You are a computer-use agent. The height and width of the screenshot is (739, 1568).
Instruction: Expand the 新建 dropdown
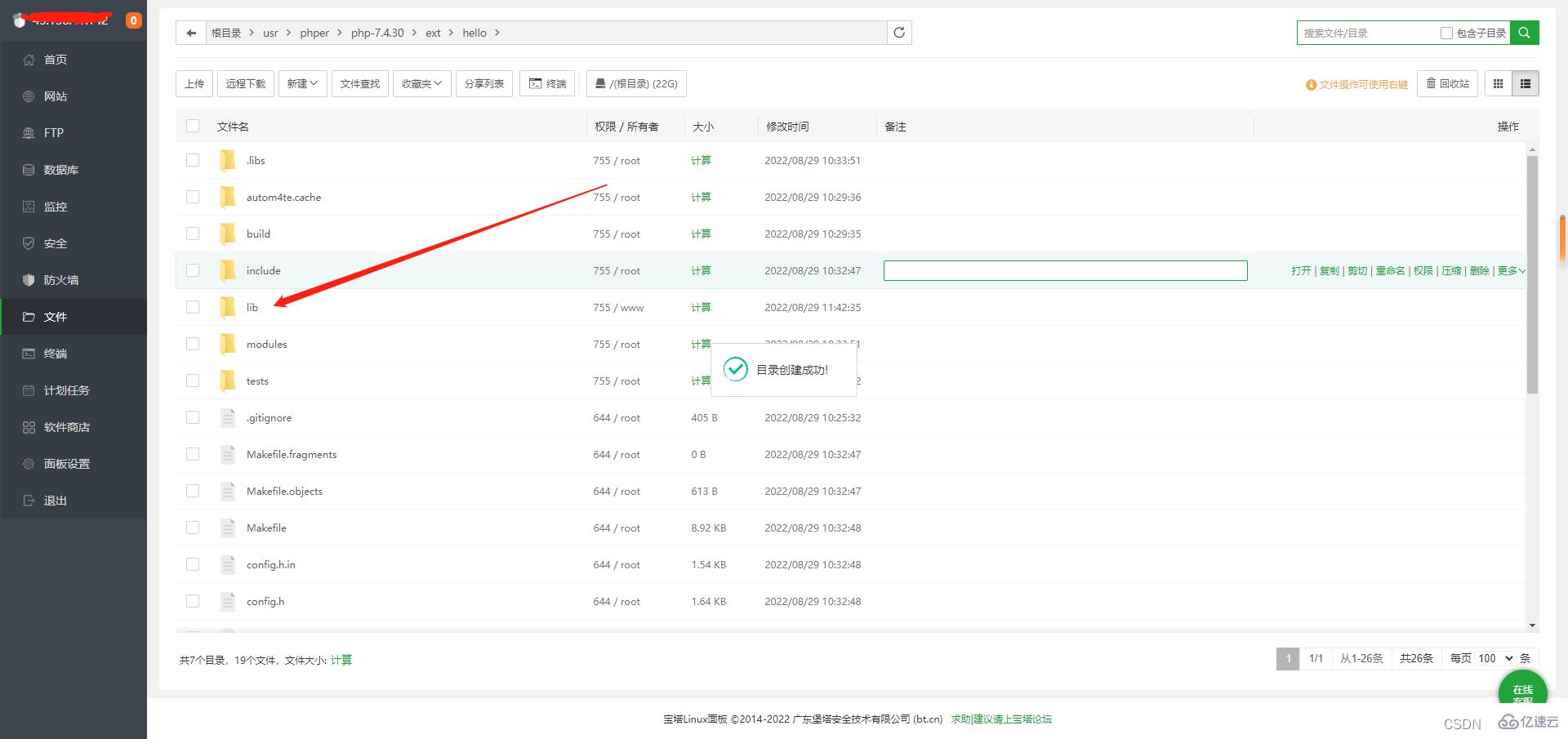pos(302,83)
